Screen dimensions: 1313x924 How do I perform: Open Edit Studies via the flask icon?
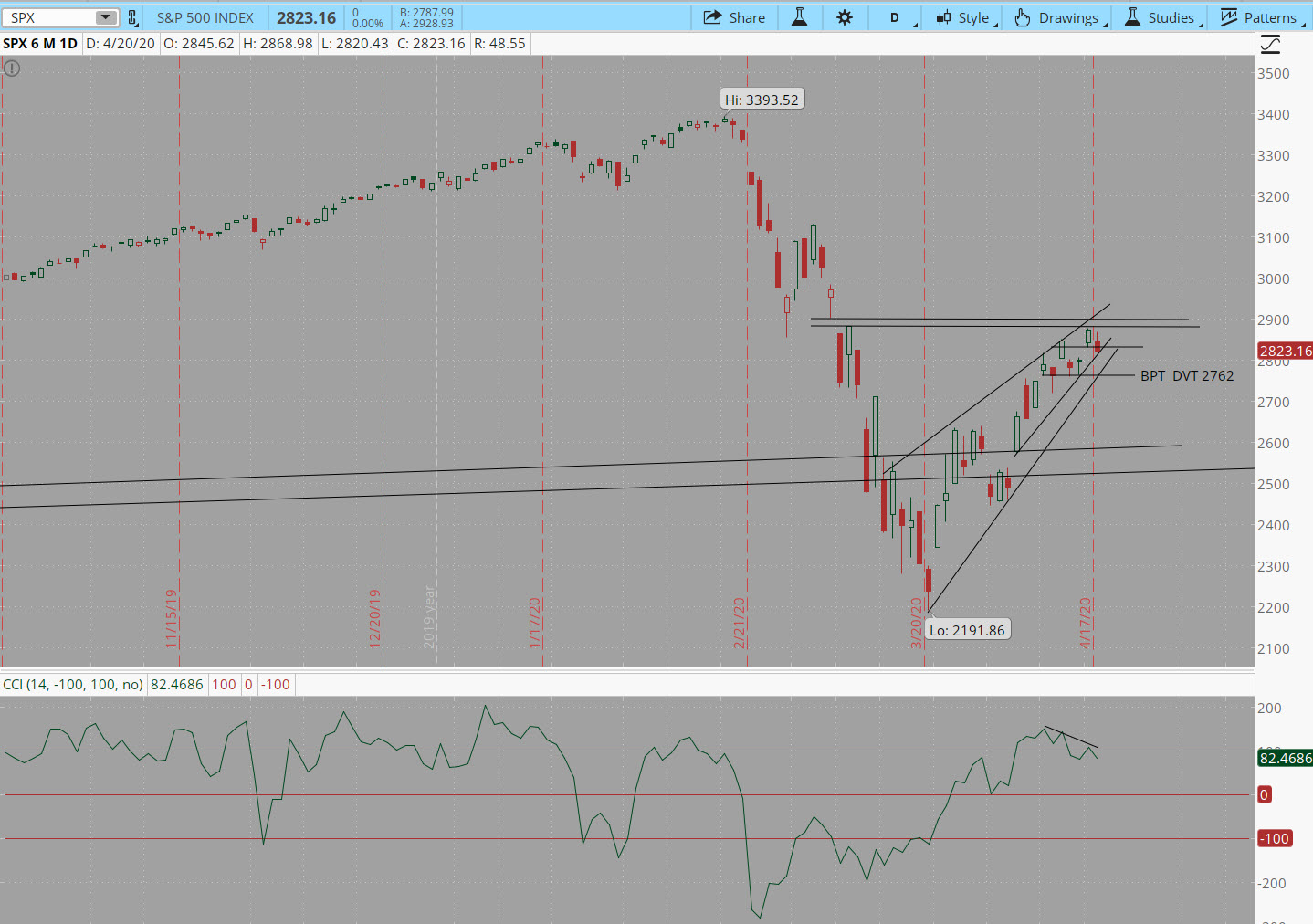click(799, 17)
